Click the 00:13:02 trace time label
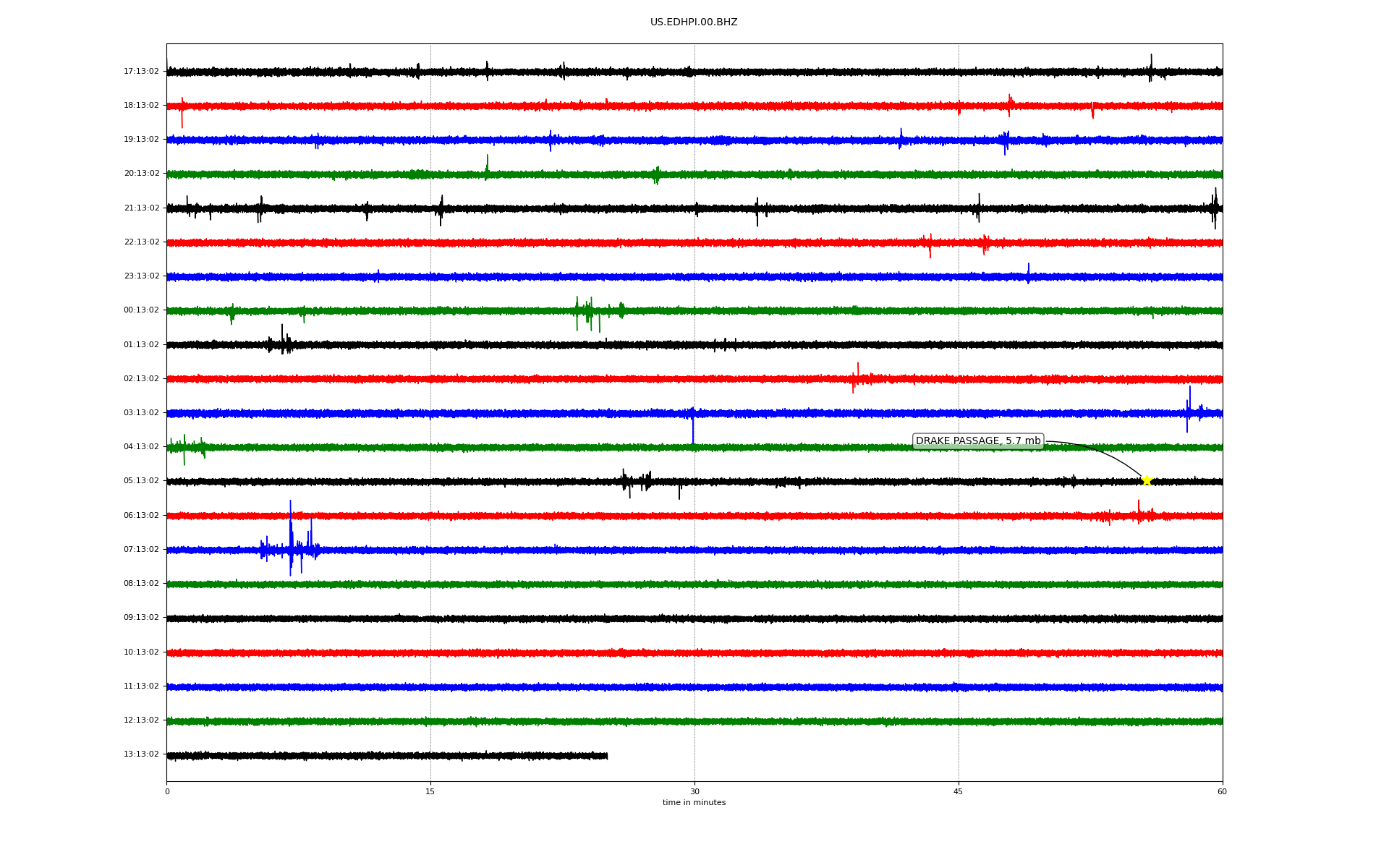1389x868 pixels. point(141,310)
